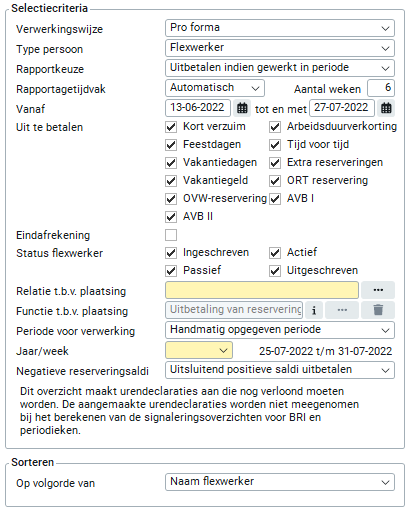Click the info icon beside Functie t.b.v. plaatsing
The image size is (413, 511).
coord(314,310)
